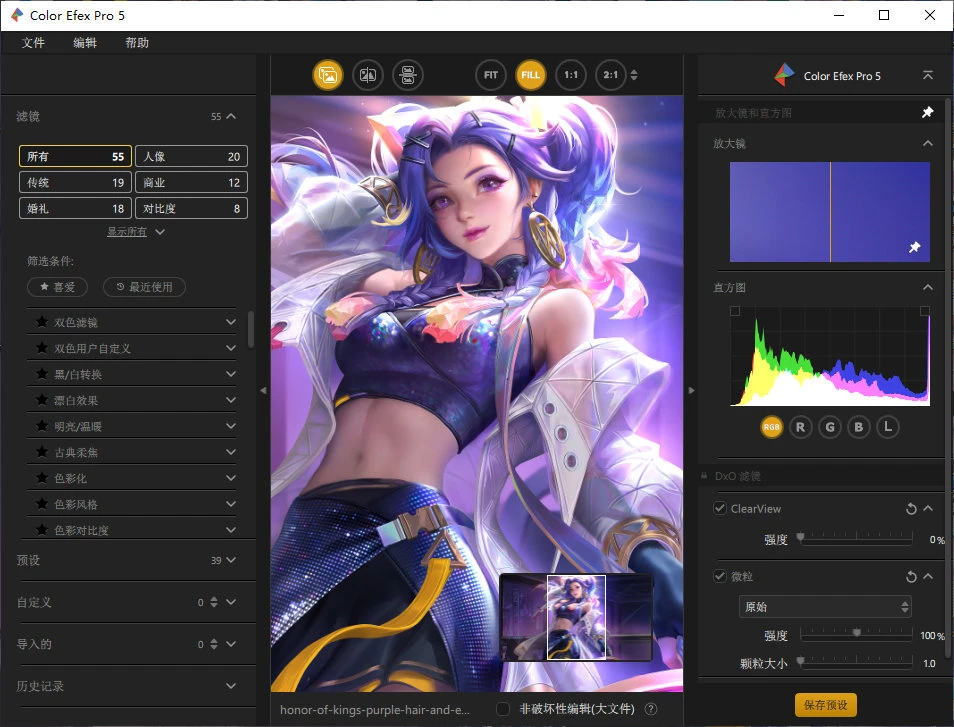Viewport: 954px width, 727px height.
Task: Select the single image preview mode icon
Action: [328, 74]
